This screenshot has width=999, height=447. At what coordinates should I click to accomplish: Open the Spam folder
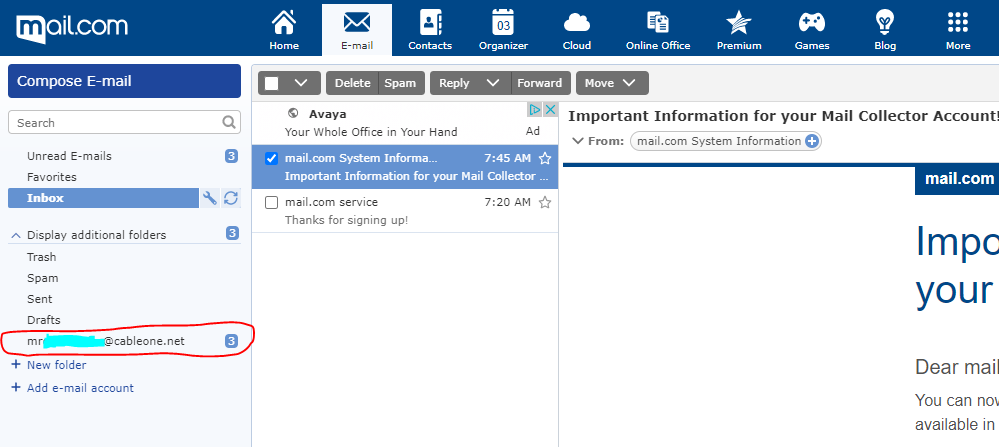pos(43,278)
